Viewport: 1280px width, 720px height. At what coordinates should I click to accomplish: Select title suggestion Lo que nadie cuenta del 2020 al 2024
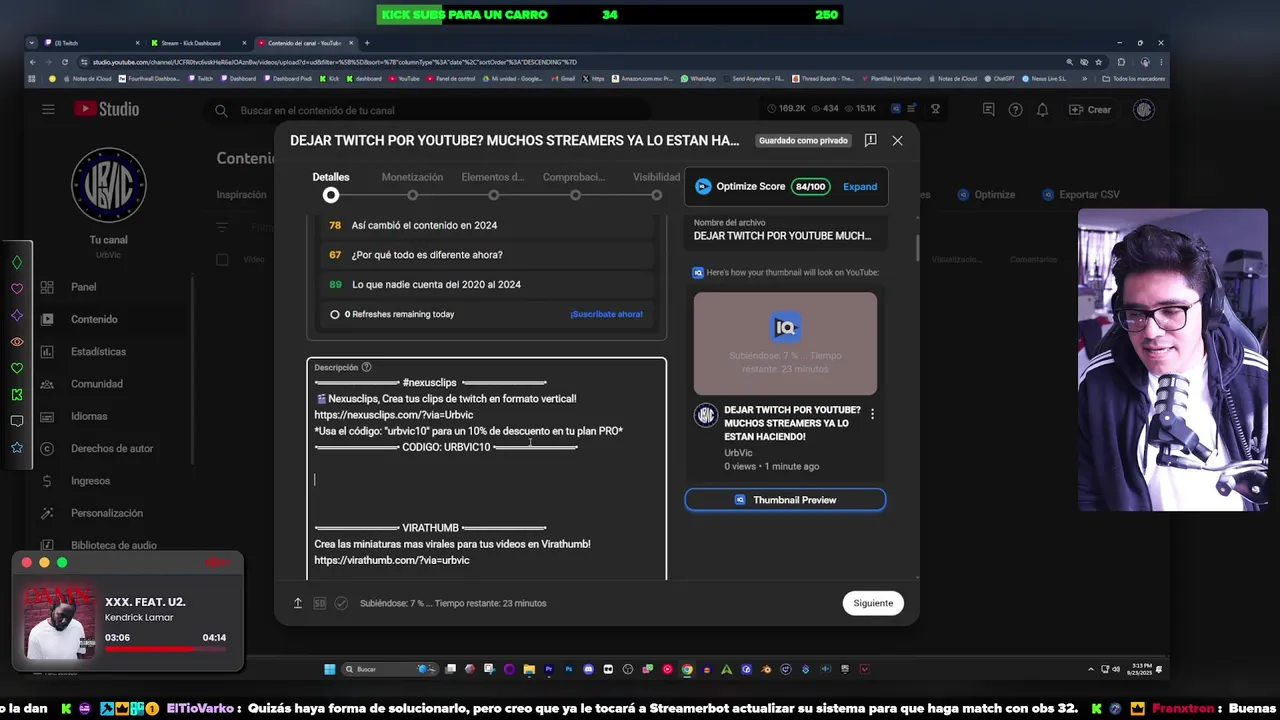(486, 284)
